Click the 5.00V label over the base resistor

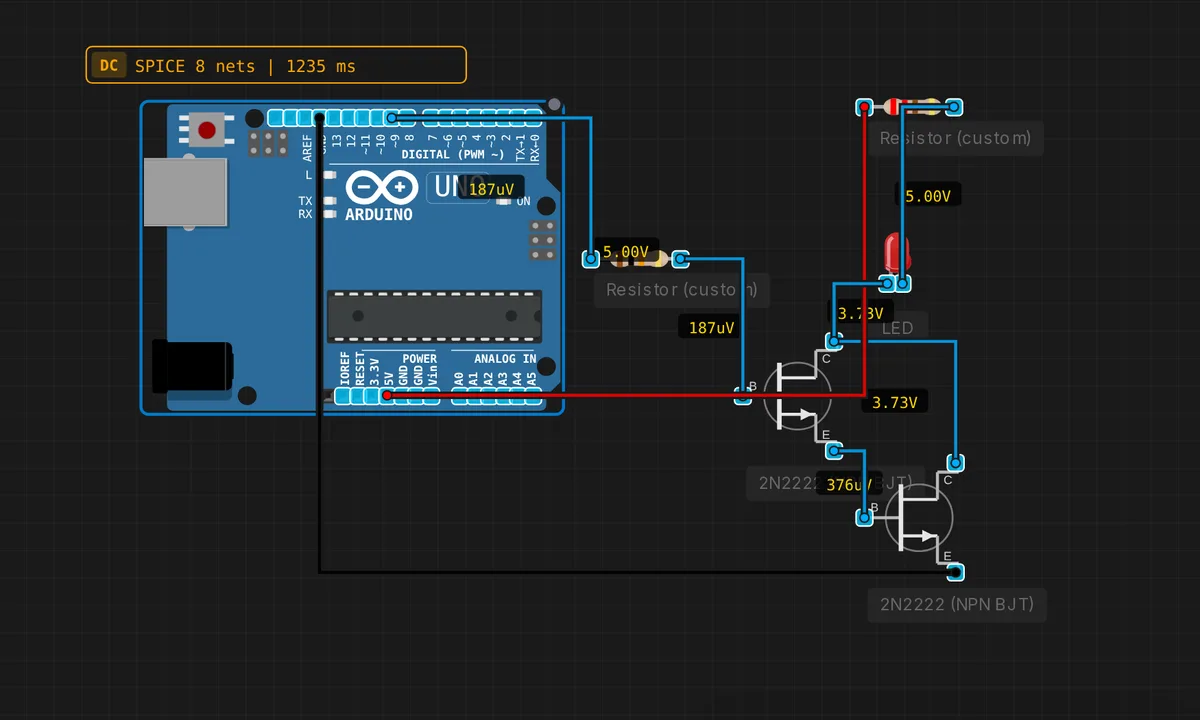[x=626, y=252]
